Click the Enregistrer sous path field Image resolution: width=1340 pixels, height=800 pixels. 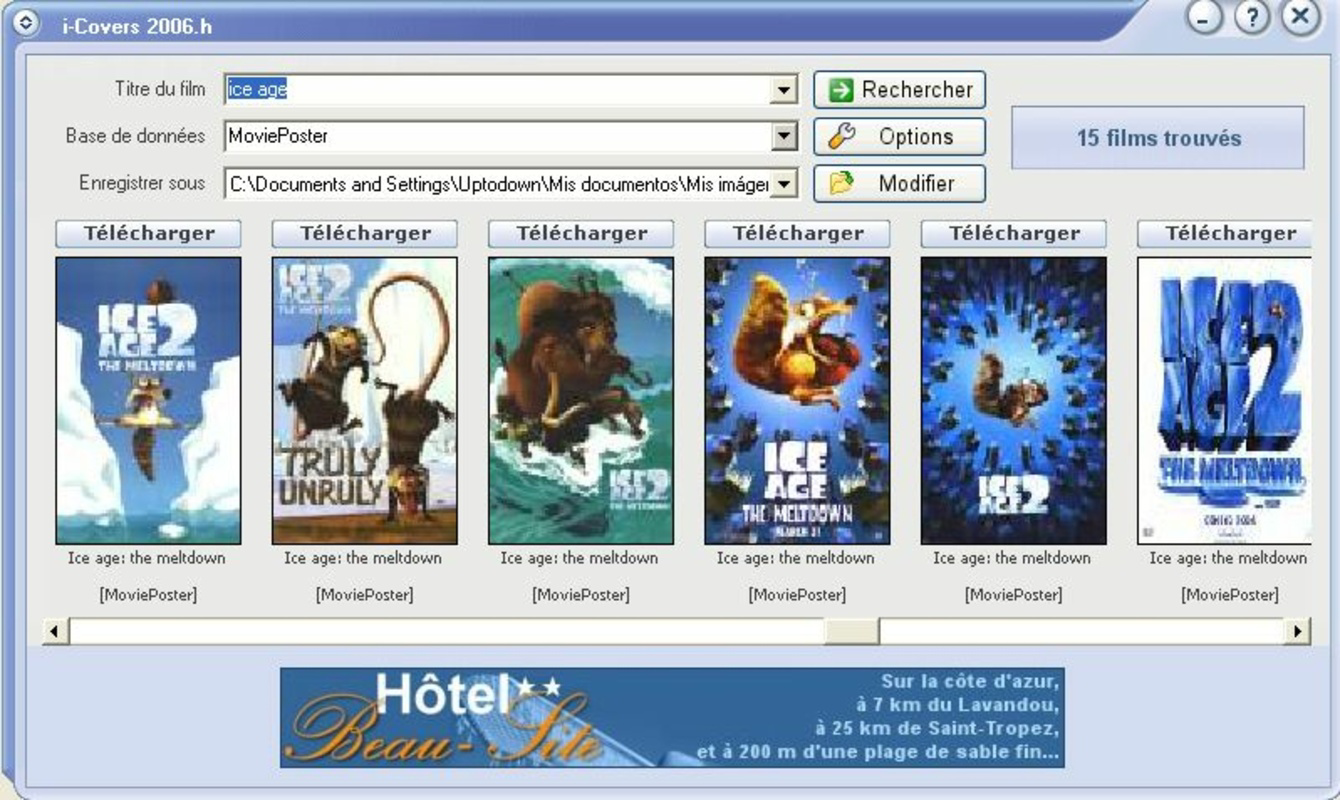499,184
